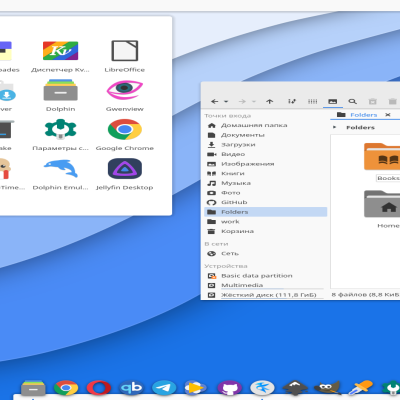Open Корзина (trash) in Places
The image size is (400, 400).
tap(265, 231)
